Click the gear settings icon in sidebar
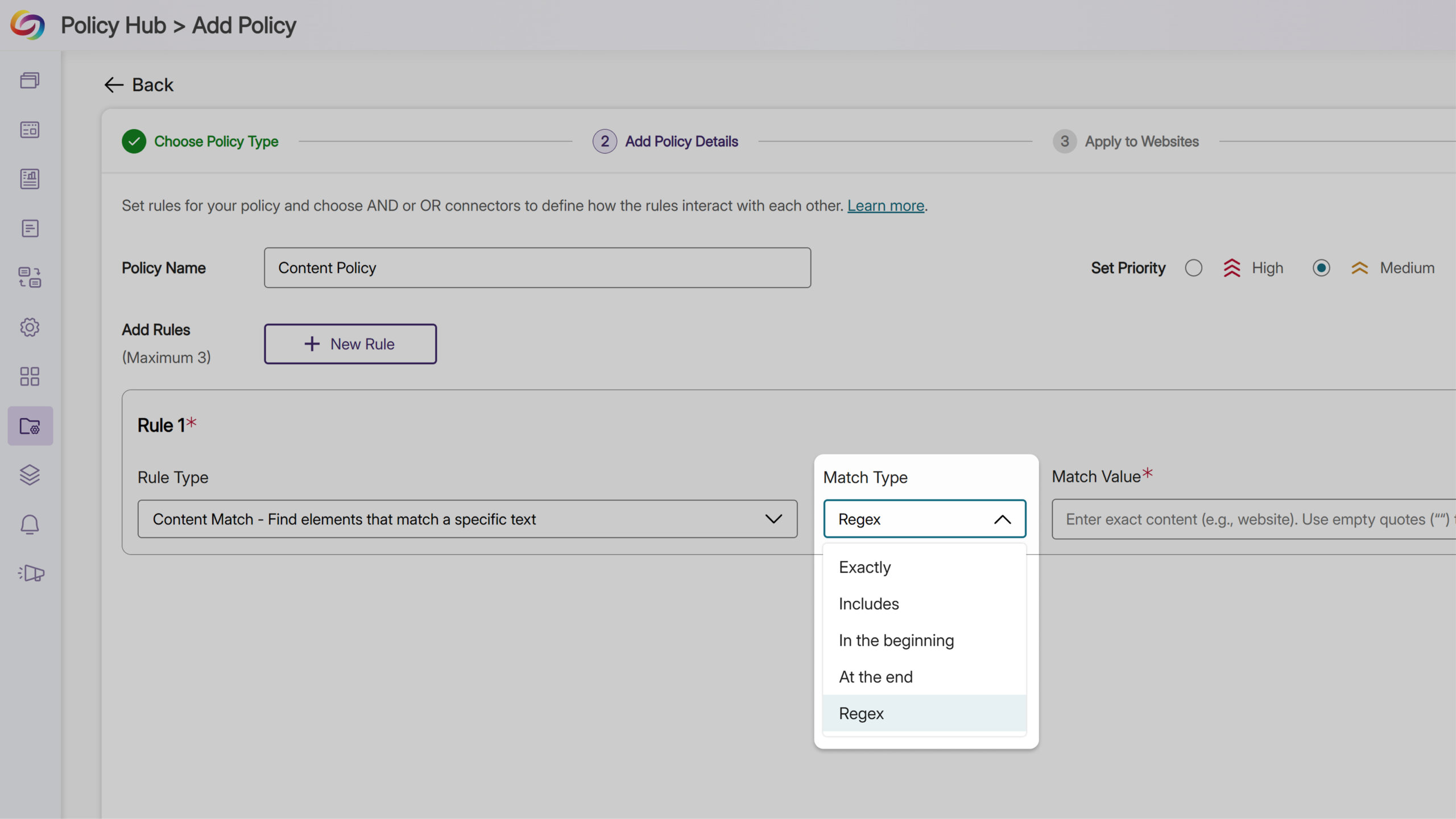The height and width of the screenshot is (819, 1456). click(30, 327)
